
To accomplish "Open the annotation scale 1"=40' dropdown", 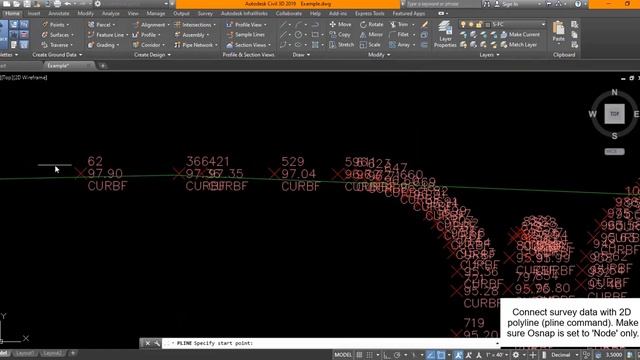I will (x=496, y=355).
